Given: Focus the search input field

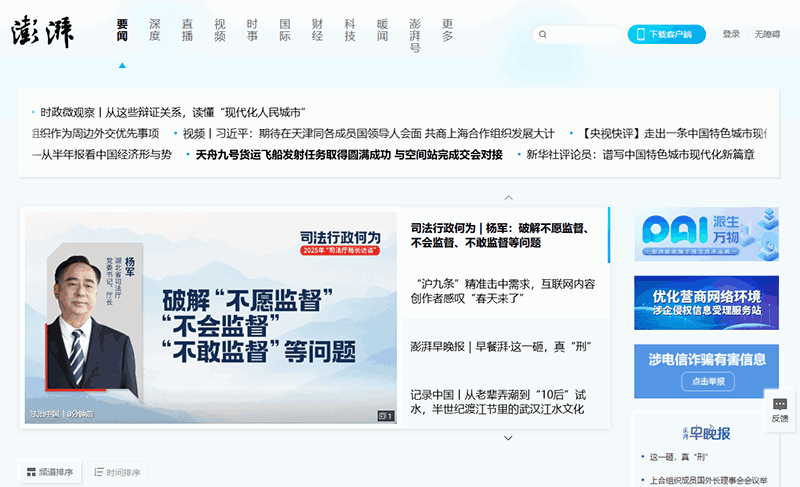Looking at the screenshot, I should 577,34.
